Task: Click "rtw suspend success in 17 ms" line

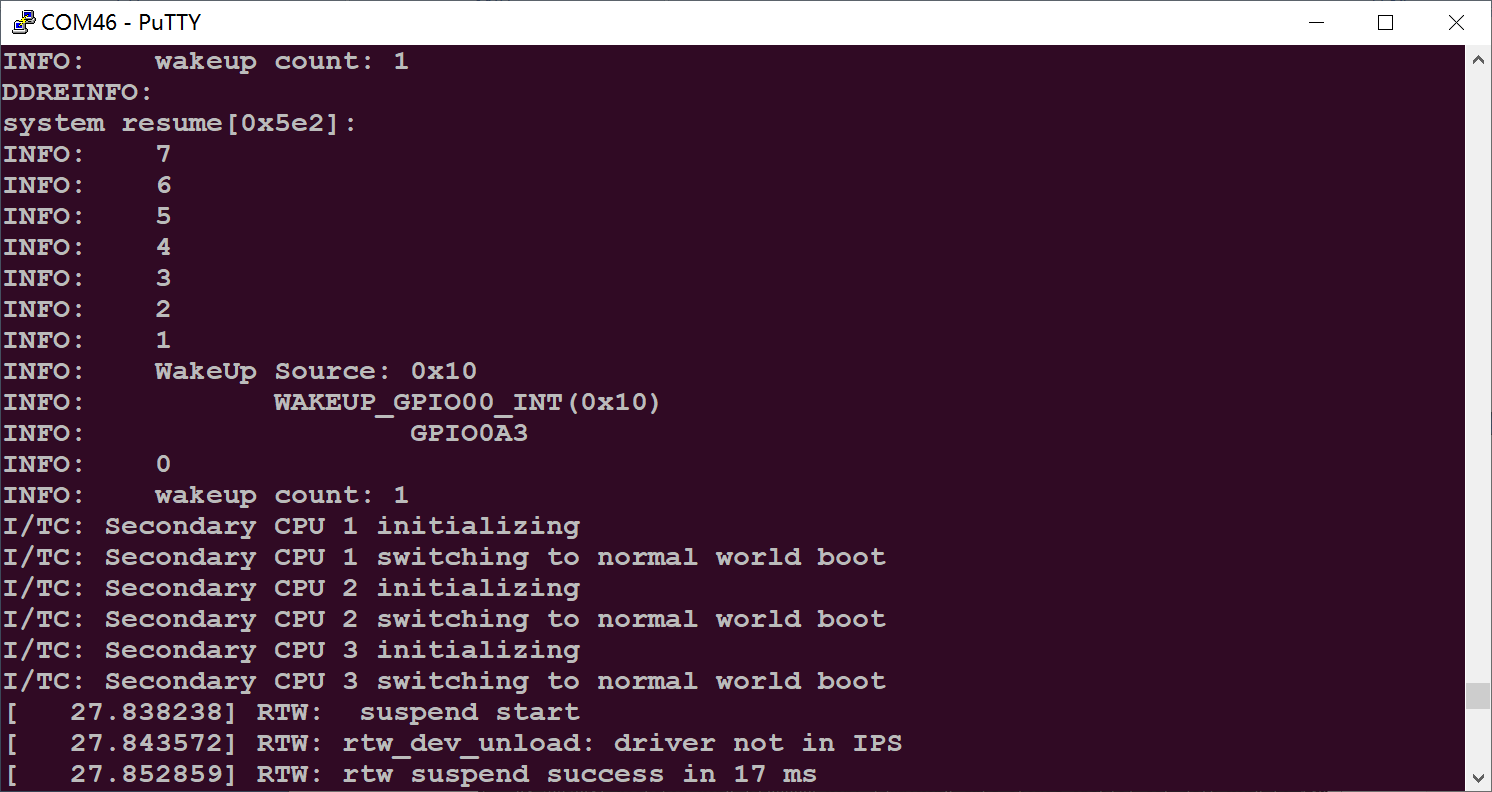Action: tap(580, 775)
